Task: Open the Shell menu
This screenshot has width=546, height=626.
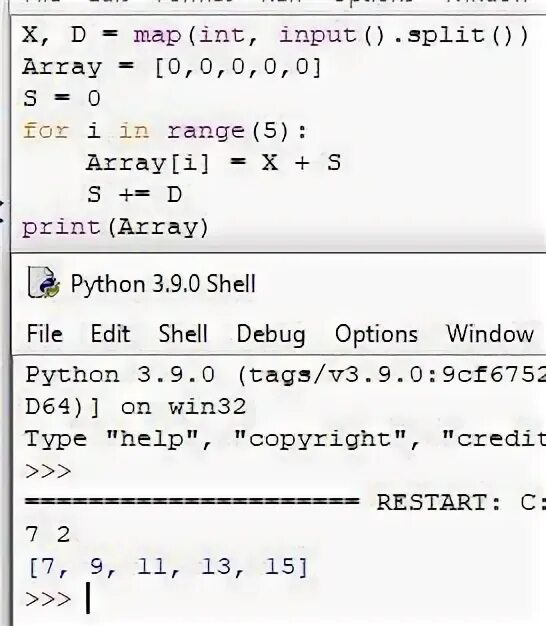Action: (183, 334)
